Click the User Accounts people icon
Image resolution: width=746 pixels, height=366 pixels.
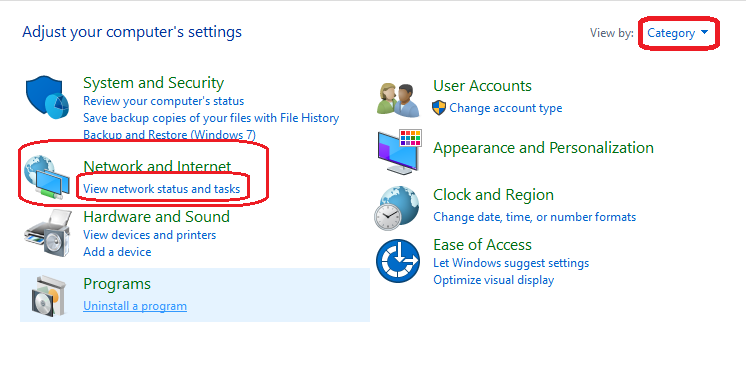tap(399, 99)
